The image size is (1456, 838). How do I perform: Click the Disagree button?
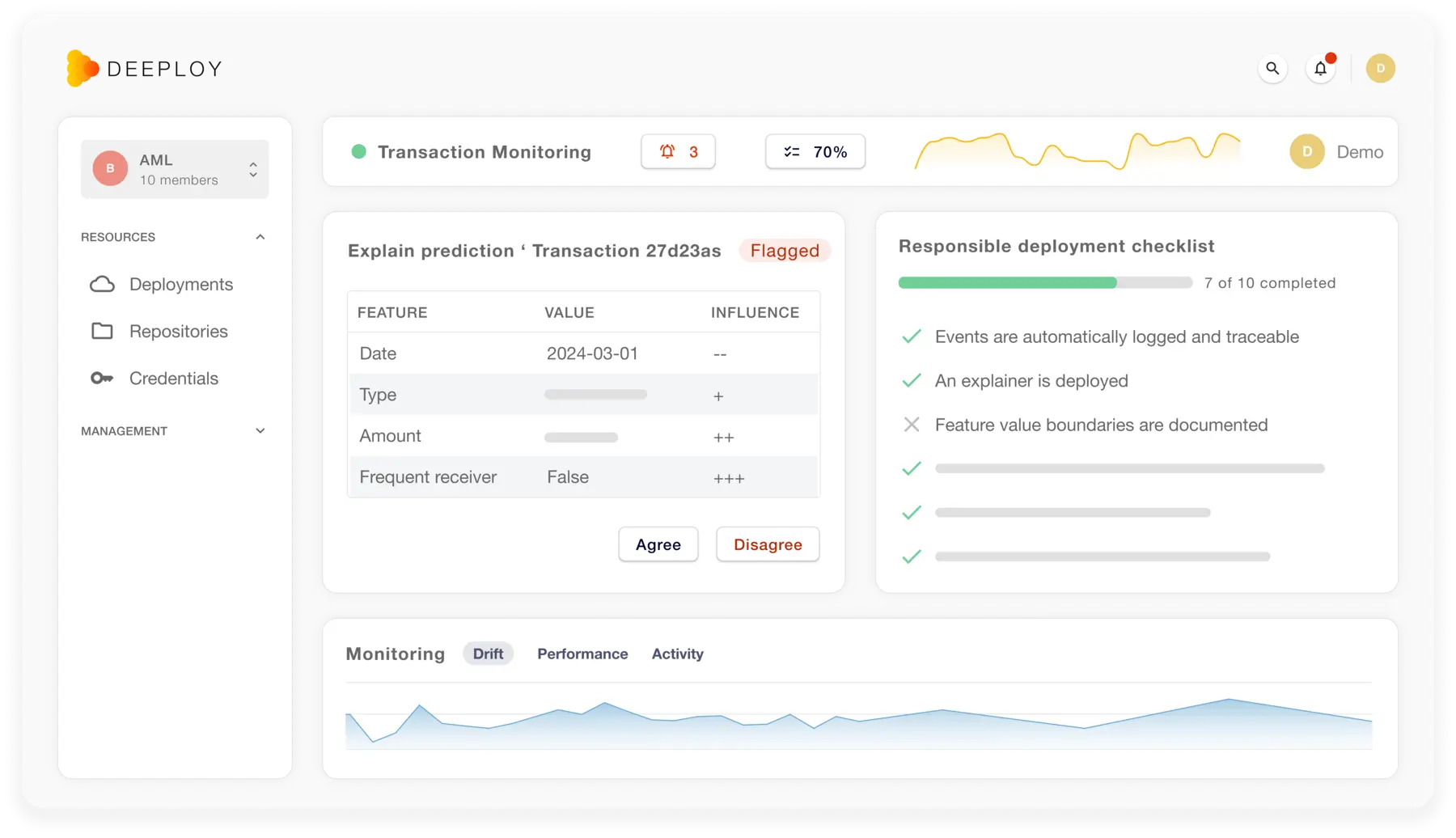768,544
